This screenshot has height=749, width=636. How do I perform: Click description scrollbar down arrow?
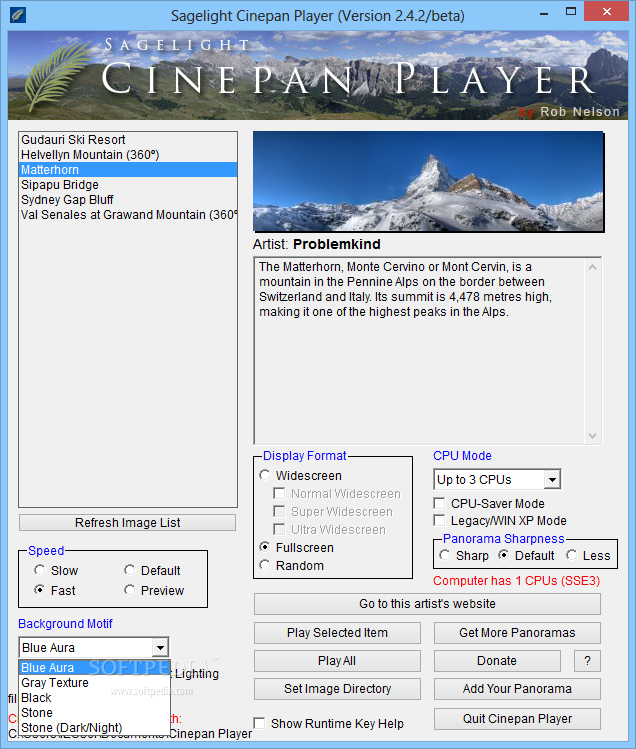(593, 436)
